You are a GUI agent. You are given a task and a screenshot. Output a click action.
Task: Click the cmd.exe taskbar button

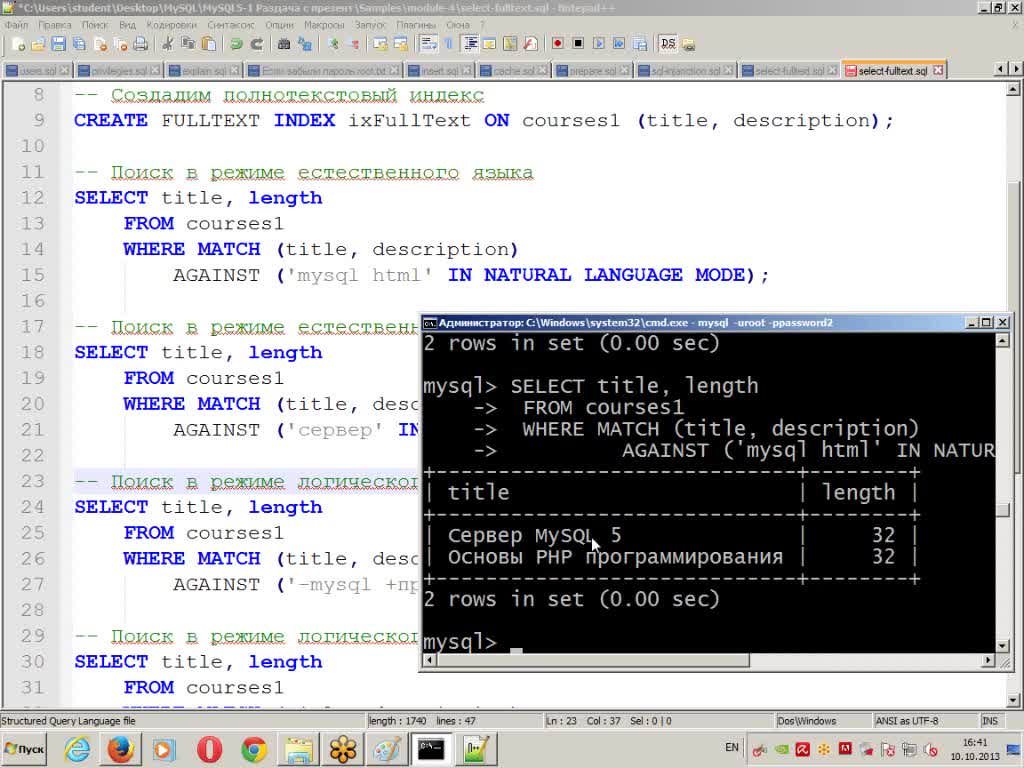[x=431, y=750]
